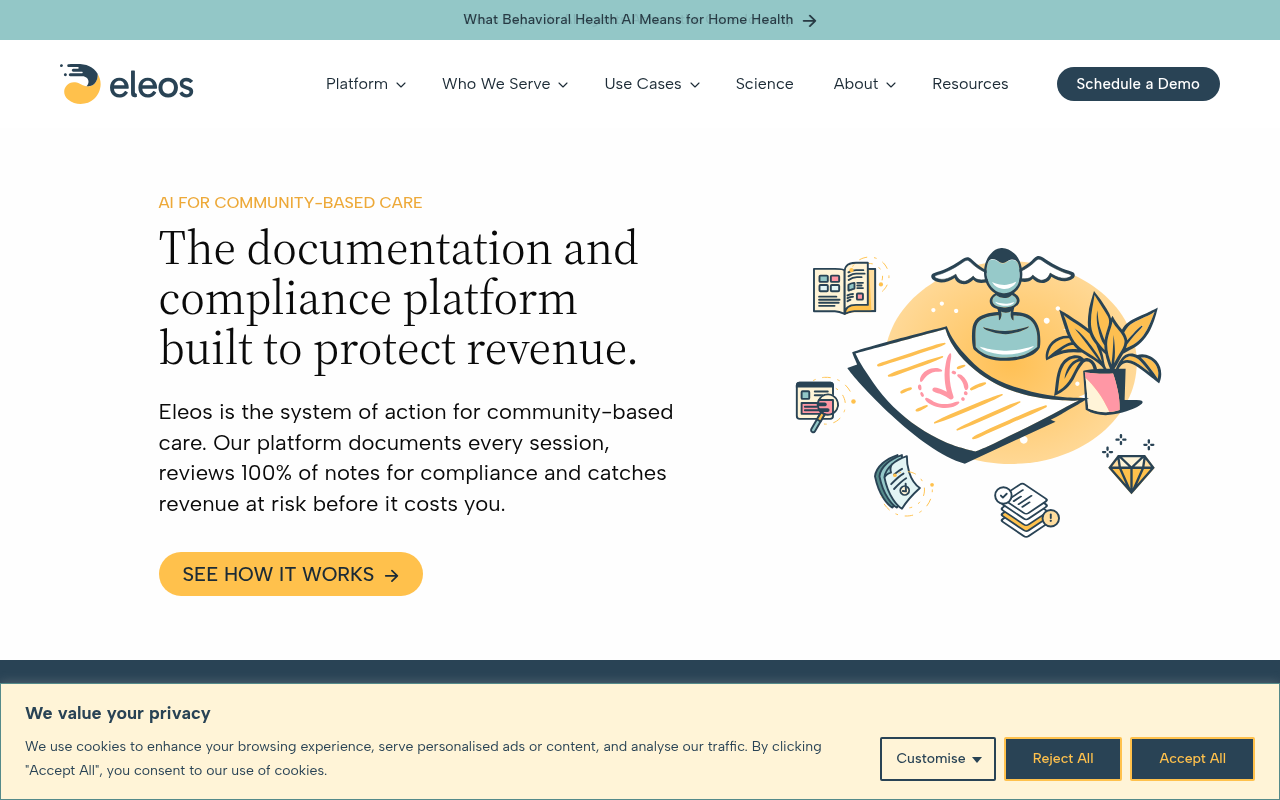Viewport: 1280px width, 800px height.
Task: Click the open book illustration icon
Action: (845, 288)
